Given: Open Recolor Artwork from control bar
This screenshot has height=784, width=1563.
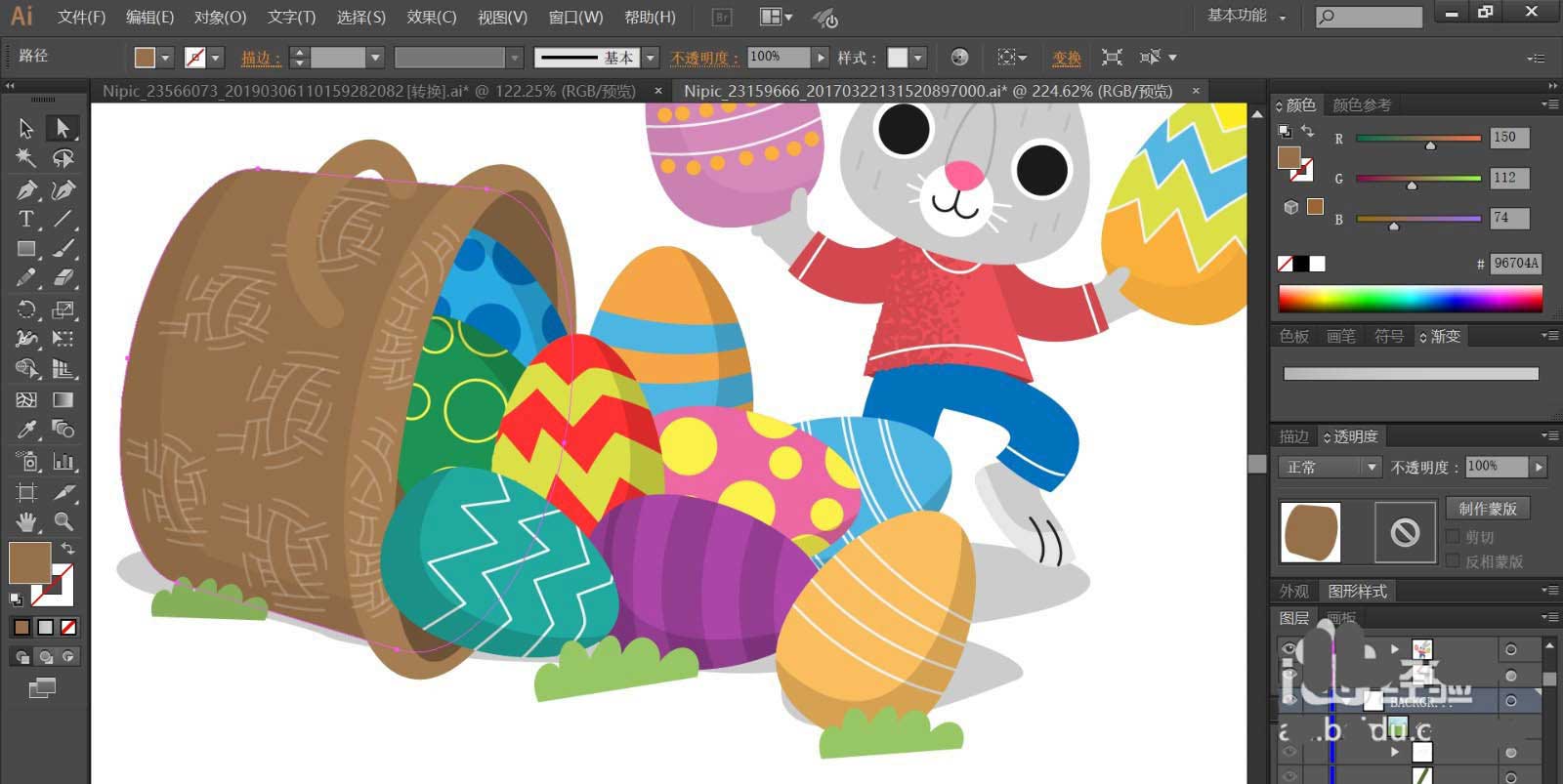Looking at the screenshot, I should click(x=959, y=58).
